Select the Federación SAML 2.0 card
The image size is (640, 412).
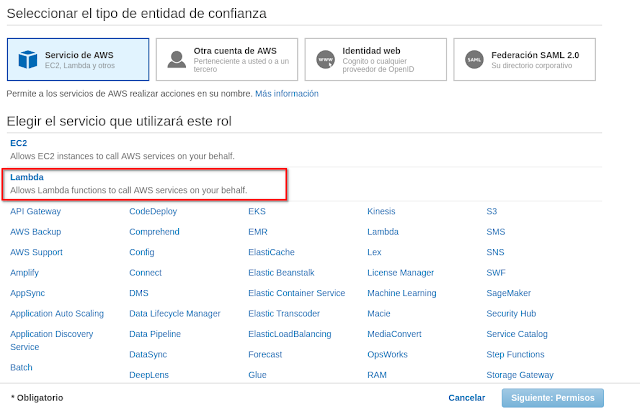point(524,60)
